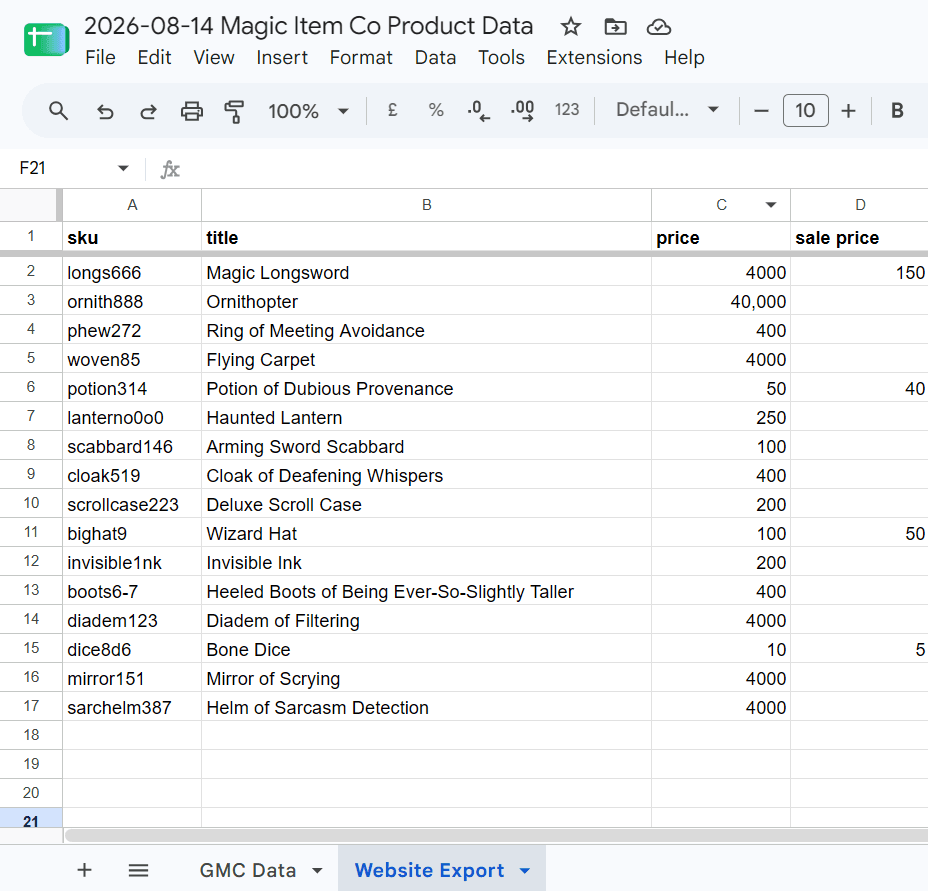928x891 pixels.
Task: Select the select-all corner box
Action: click(30, 205)
